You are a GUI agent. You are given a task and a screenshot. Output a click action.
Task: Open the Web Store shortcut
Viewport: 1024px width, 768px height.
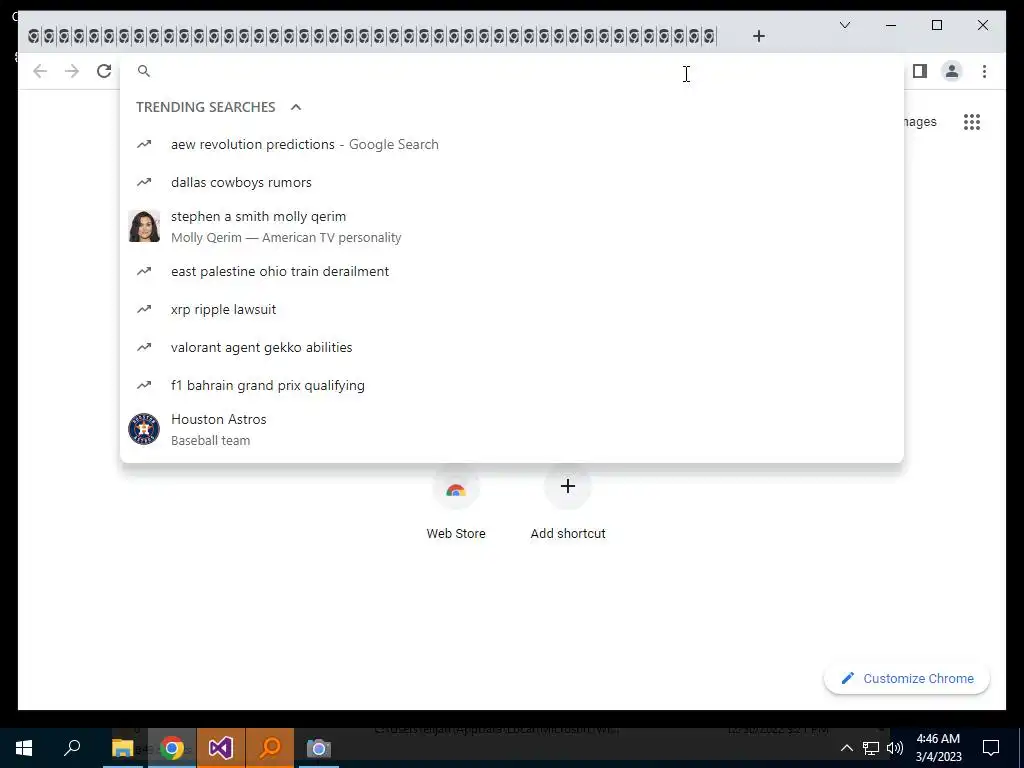[456, 503]
